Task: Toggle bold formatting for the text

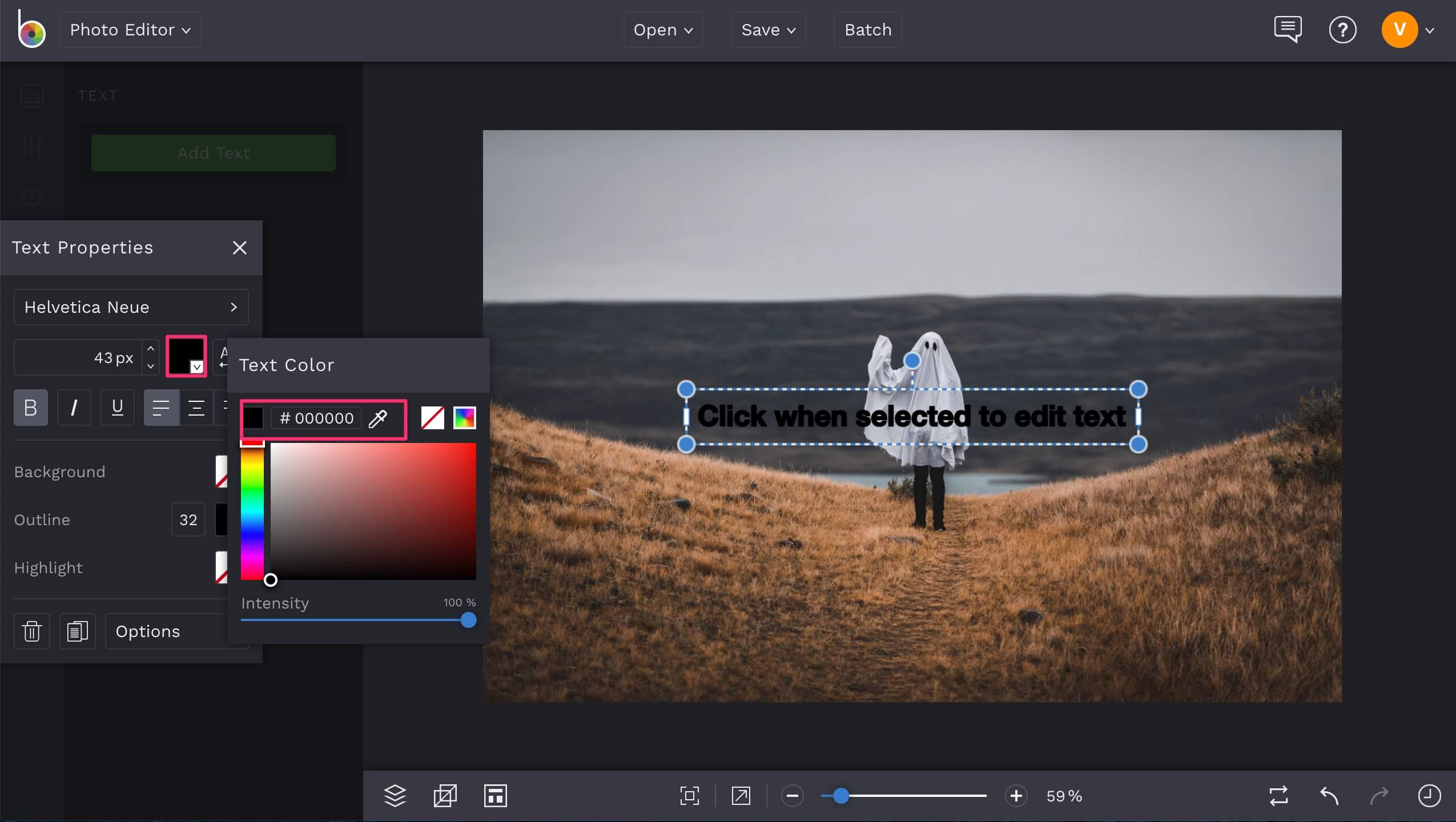Action: click(x=30, y=407)
